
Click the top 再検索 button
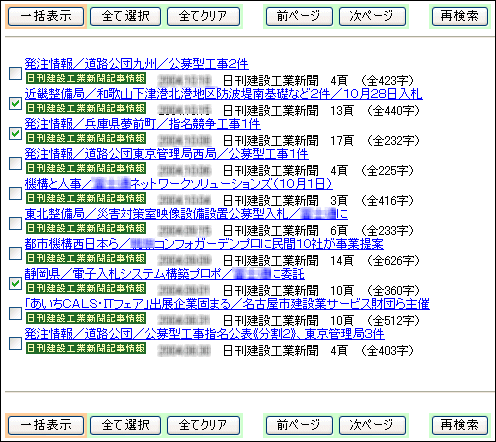pos(460,16)
